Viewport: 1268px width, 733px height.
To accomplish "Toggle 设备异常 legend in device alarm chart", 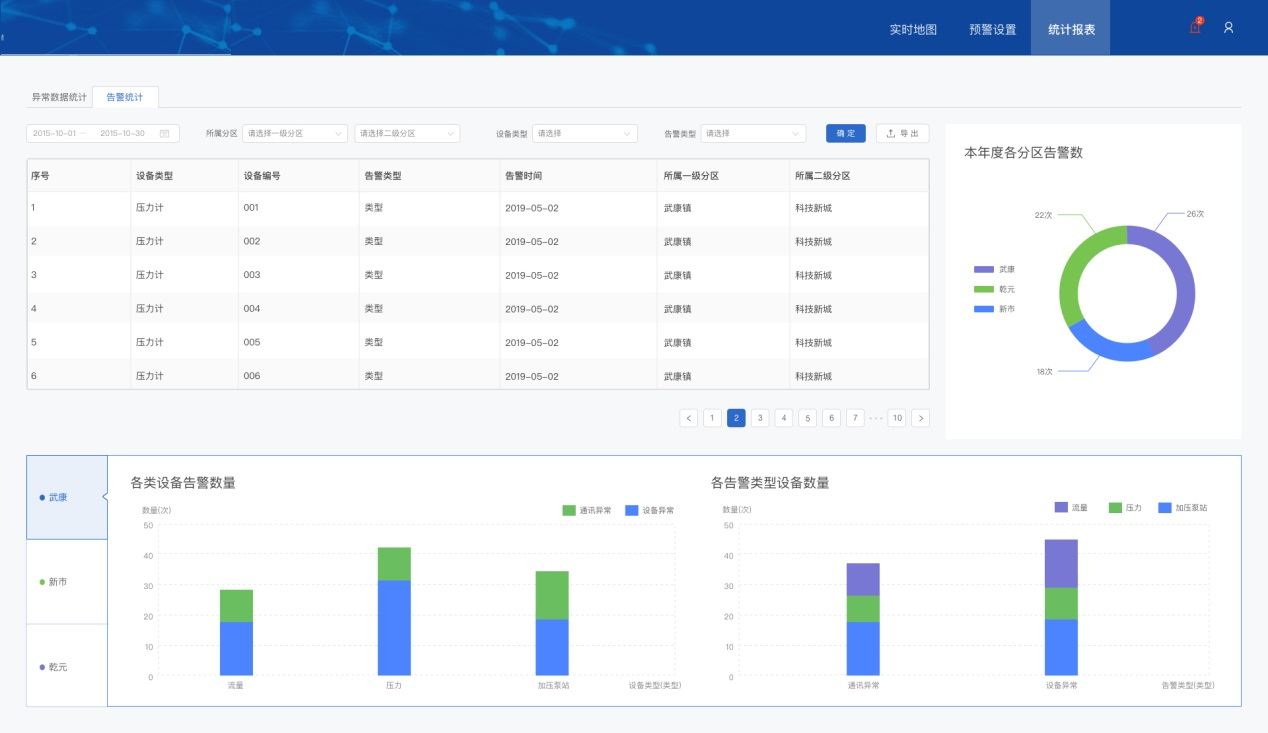I will (649, 510).
